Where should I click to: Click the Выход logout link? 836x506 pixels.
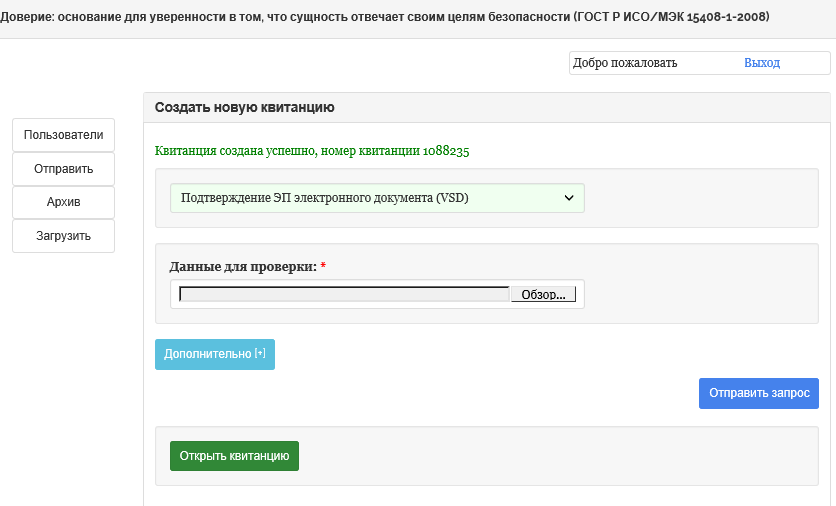[762, 63]
